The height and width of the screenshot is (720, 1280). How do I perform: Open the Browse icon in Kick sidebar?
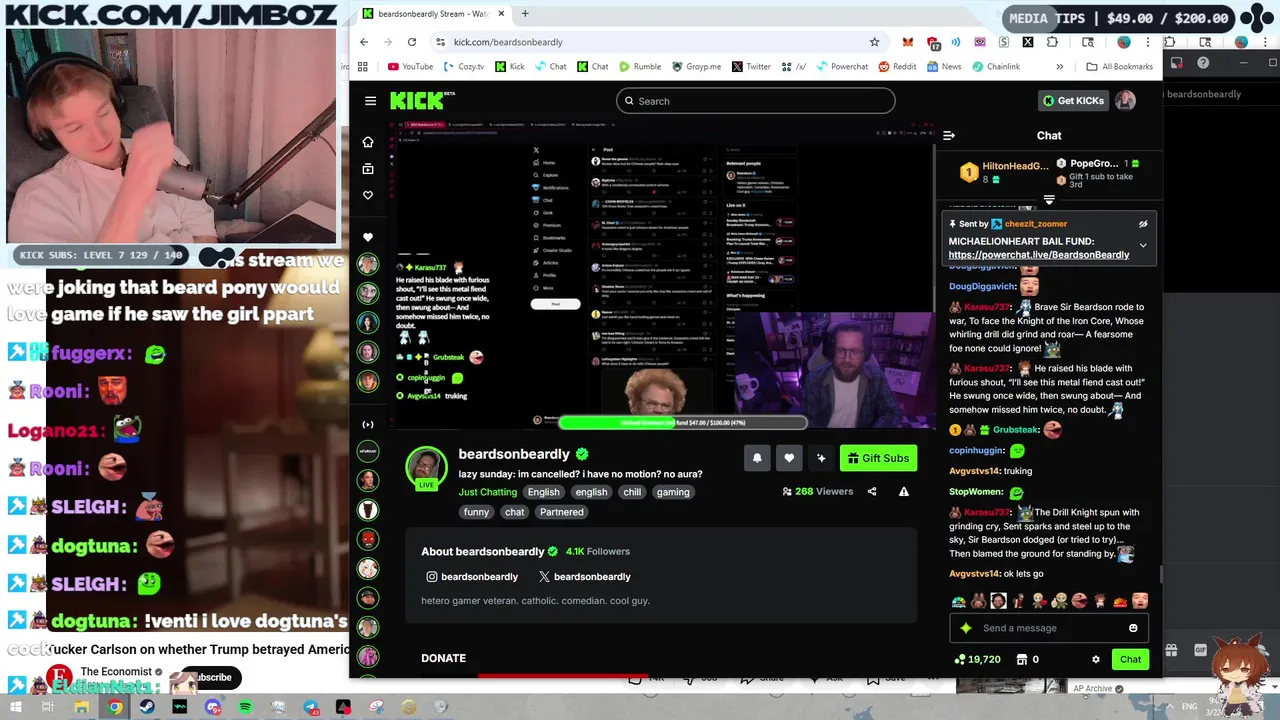tap(368, 169)
